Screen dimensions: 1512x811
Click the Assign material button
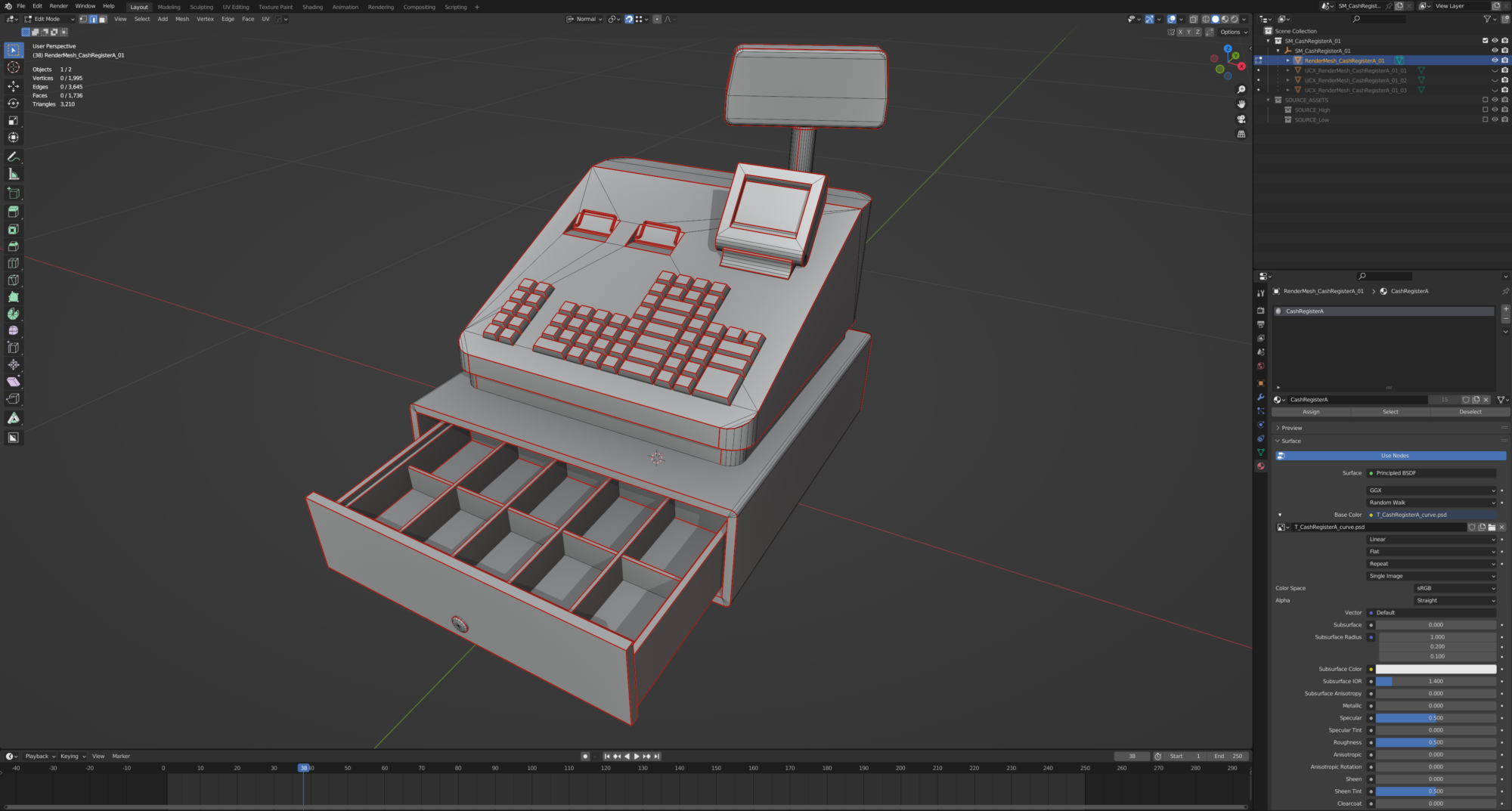click(1311, 412)
